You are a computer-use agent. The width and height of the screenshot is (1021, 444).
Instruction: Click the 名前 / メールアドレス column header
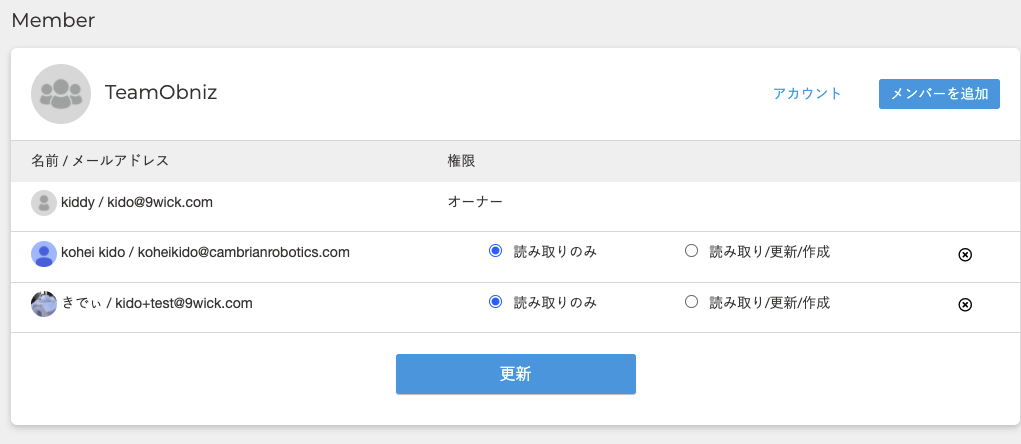tap(100, 160)
